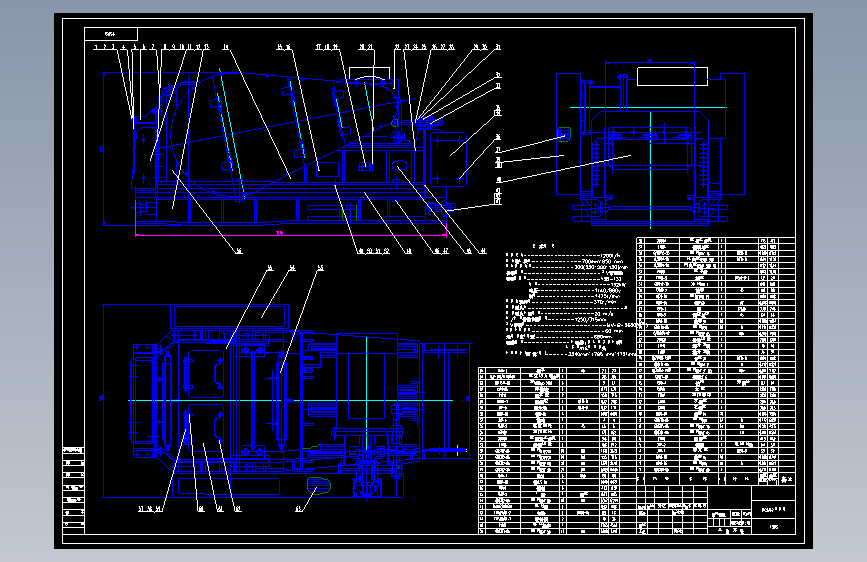Select part balloon label 48

click(409, 251)
